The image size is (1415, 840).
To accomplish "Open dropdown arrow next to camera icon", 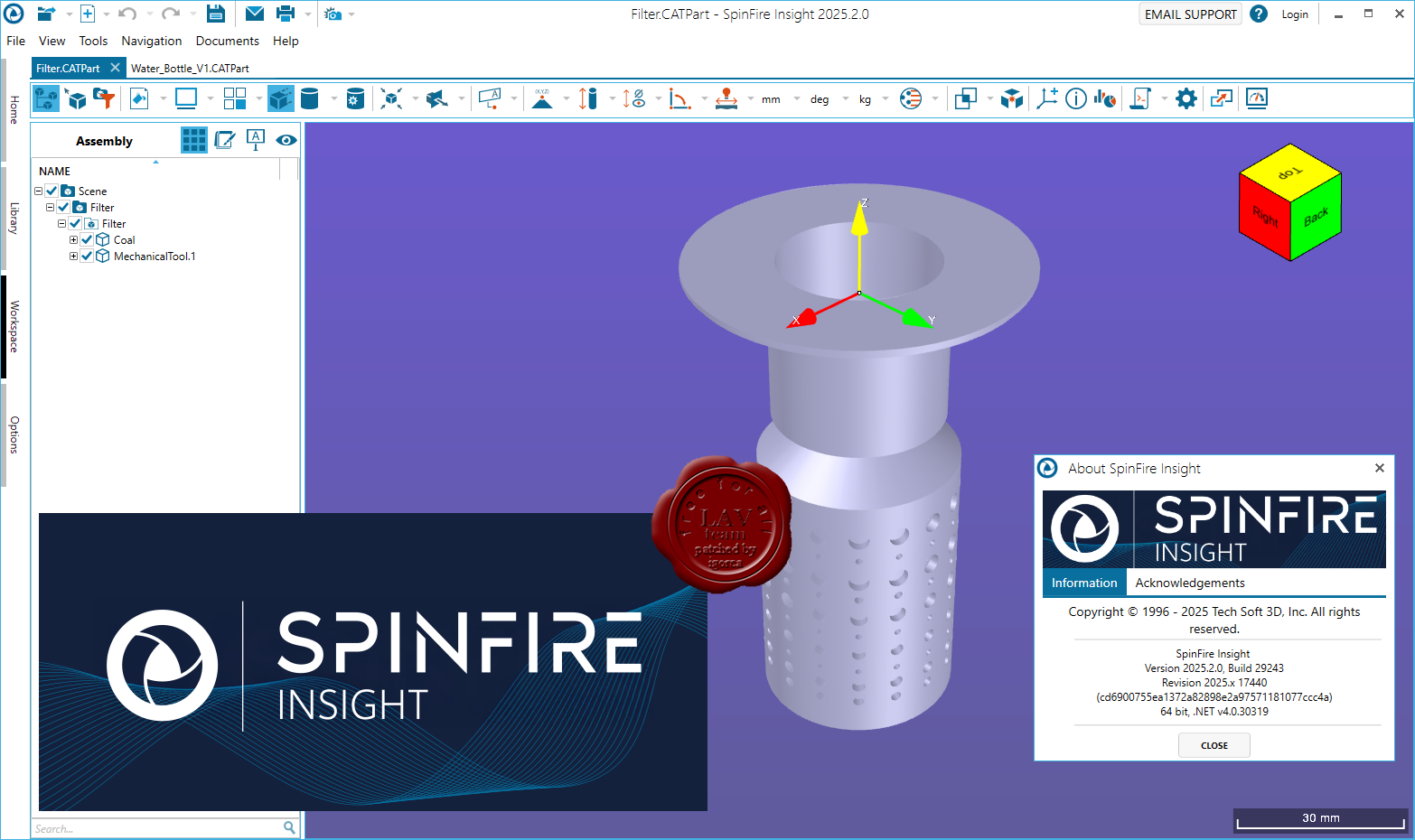I will pyautogui.click(x=351, y=14).
